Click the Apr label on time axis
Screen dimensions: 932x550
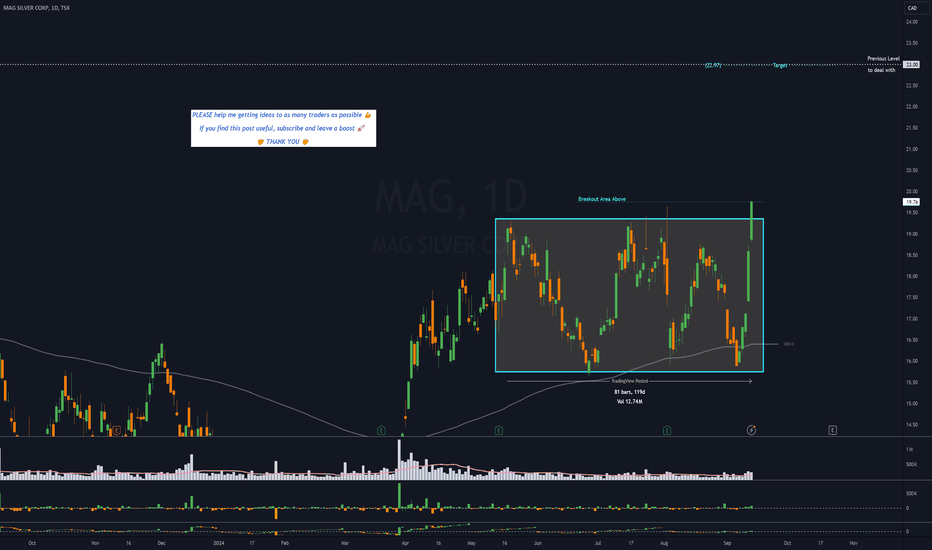point(405,543)
